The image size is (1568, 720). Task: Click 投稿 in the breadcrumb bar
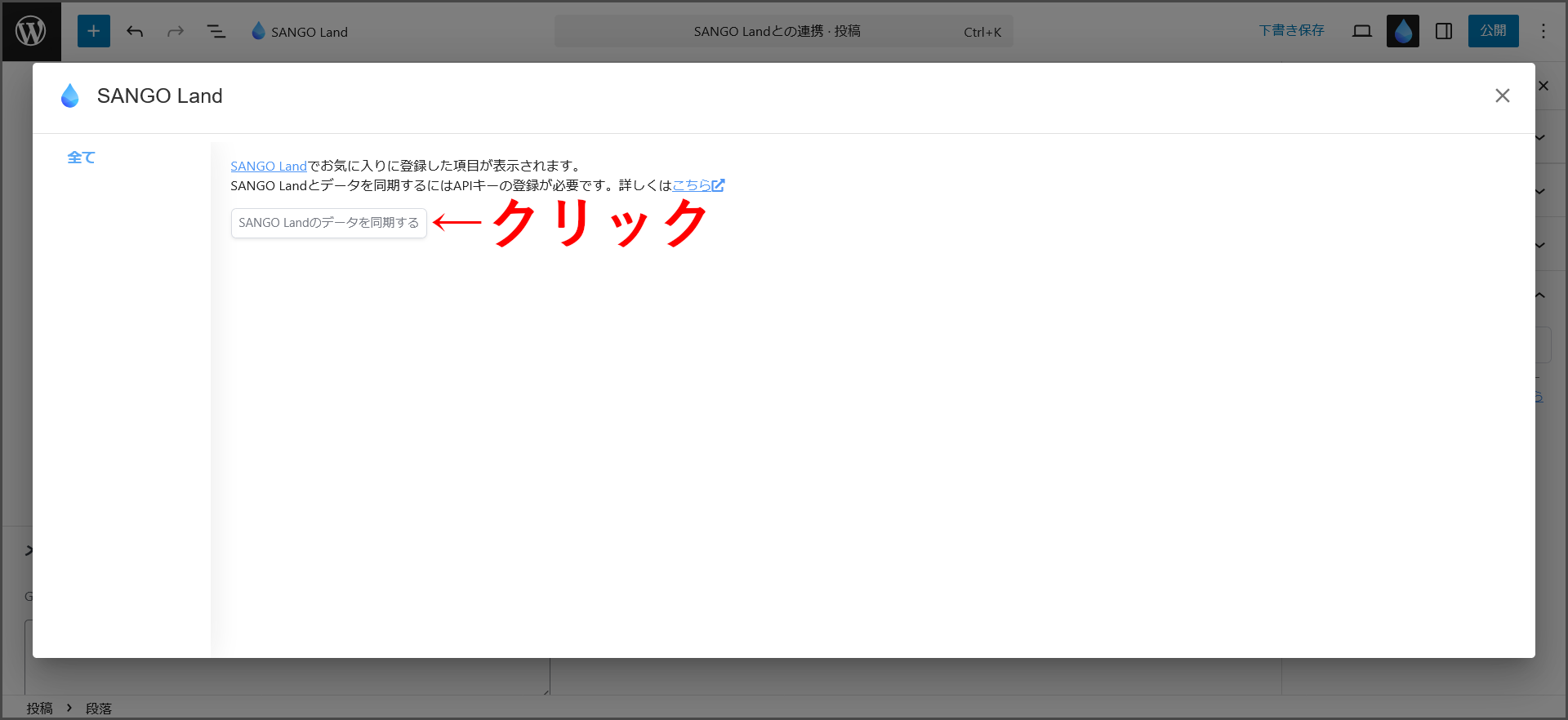[x=39, y=708]
